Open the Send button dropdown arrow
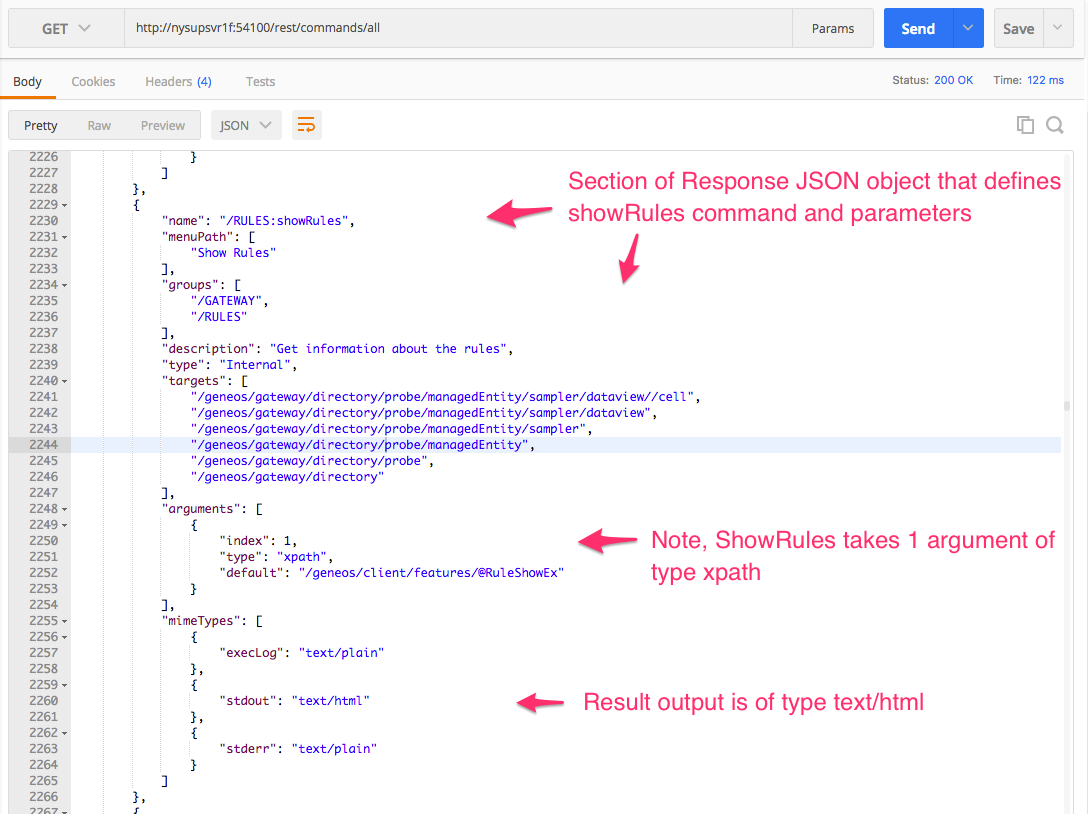The image size is (1088, 814). [967, 29]
